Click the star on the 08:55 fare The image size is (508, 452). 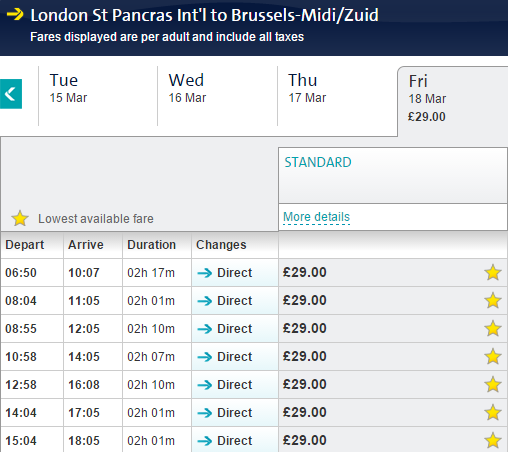point(493,329)
